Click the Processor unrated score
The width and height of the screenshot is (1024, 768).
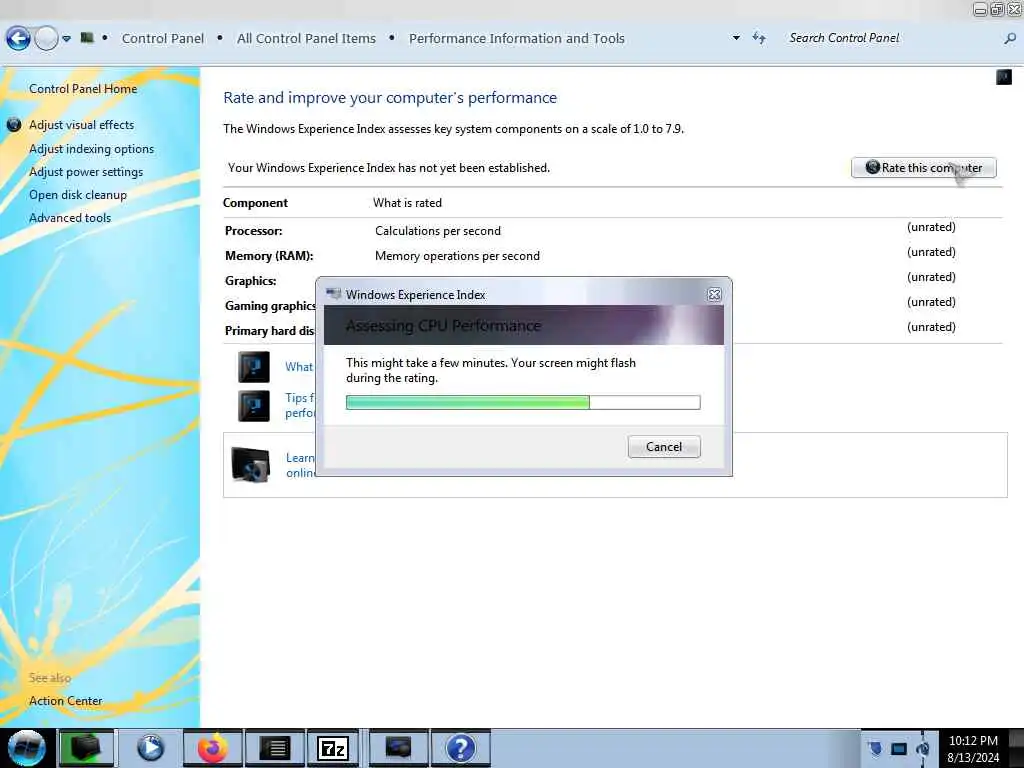tap(931, 227)
